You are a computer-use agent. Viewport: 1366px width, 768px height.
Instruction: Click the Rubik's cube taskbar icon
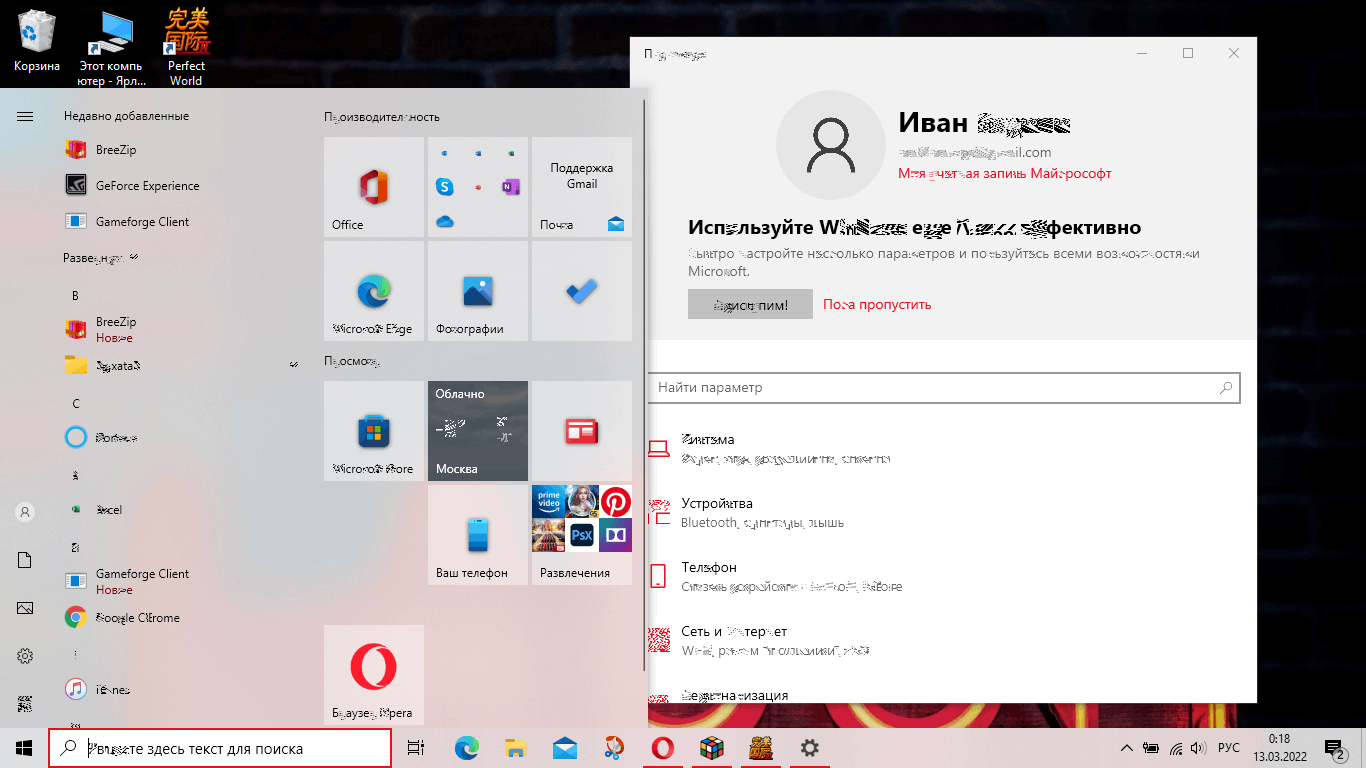(711, 748)
